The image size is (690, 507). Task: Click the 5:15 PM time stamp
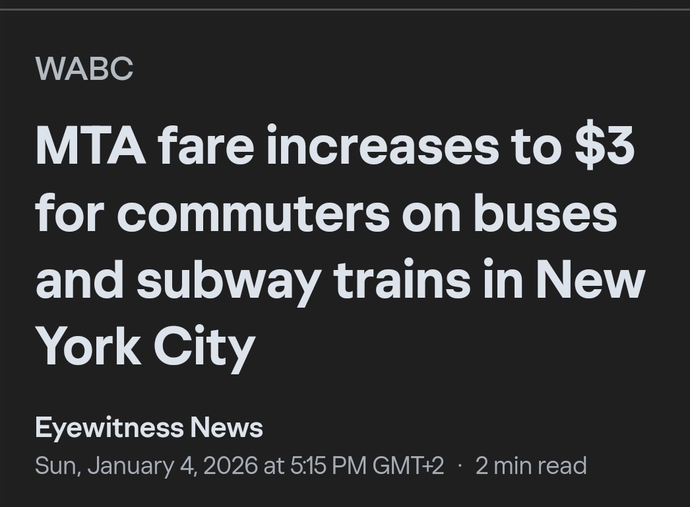328,465
